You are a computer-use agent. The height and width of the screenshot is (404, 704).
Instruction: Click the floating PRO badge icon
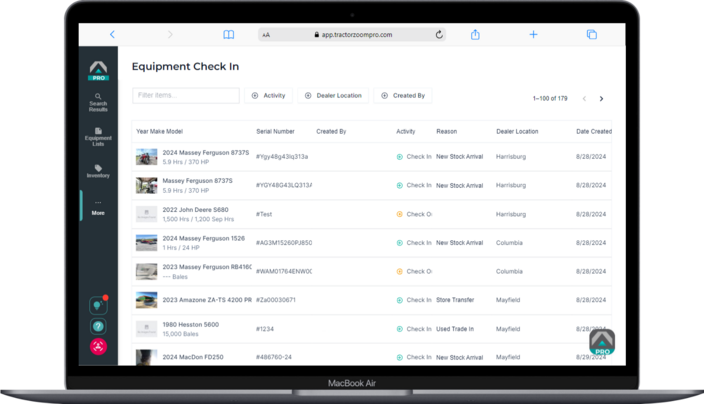[602, 342]
